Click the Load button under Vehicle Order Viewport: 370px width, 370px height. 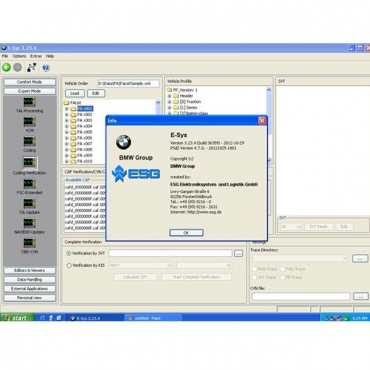tap(75, 93)
